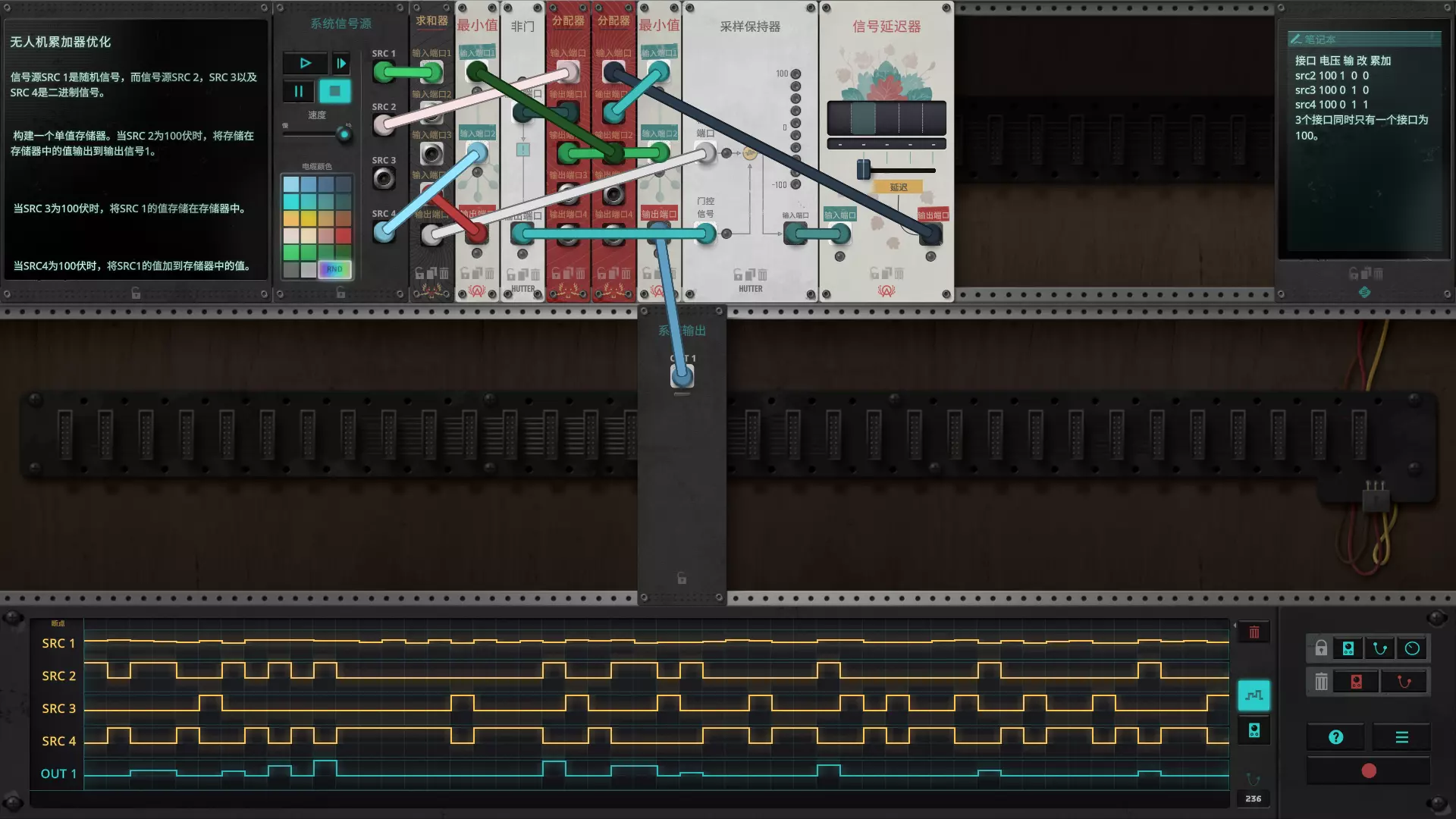Delete cables with red cable icon
Image resolution: width=1456 pixels, height=819 pixels.
[1404, 682]
